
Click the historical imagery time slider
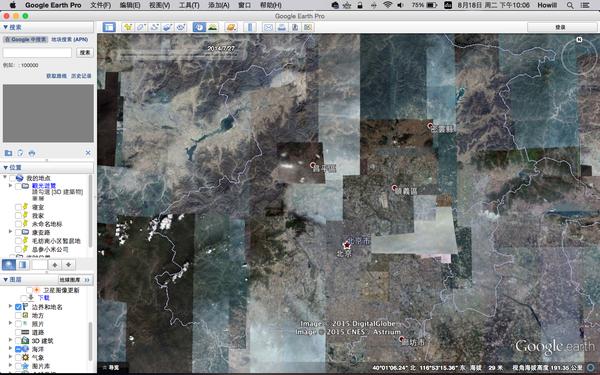click(x=180, y=55)
